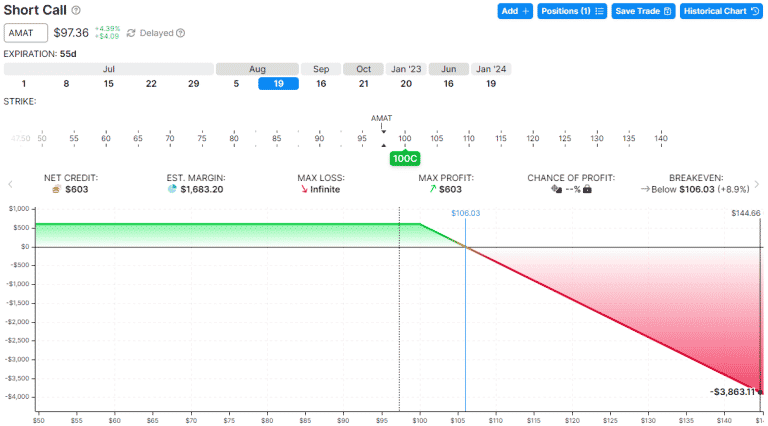Select the Sep 16 expiration date
Screen dimensions: 768x426
[320, 84]
